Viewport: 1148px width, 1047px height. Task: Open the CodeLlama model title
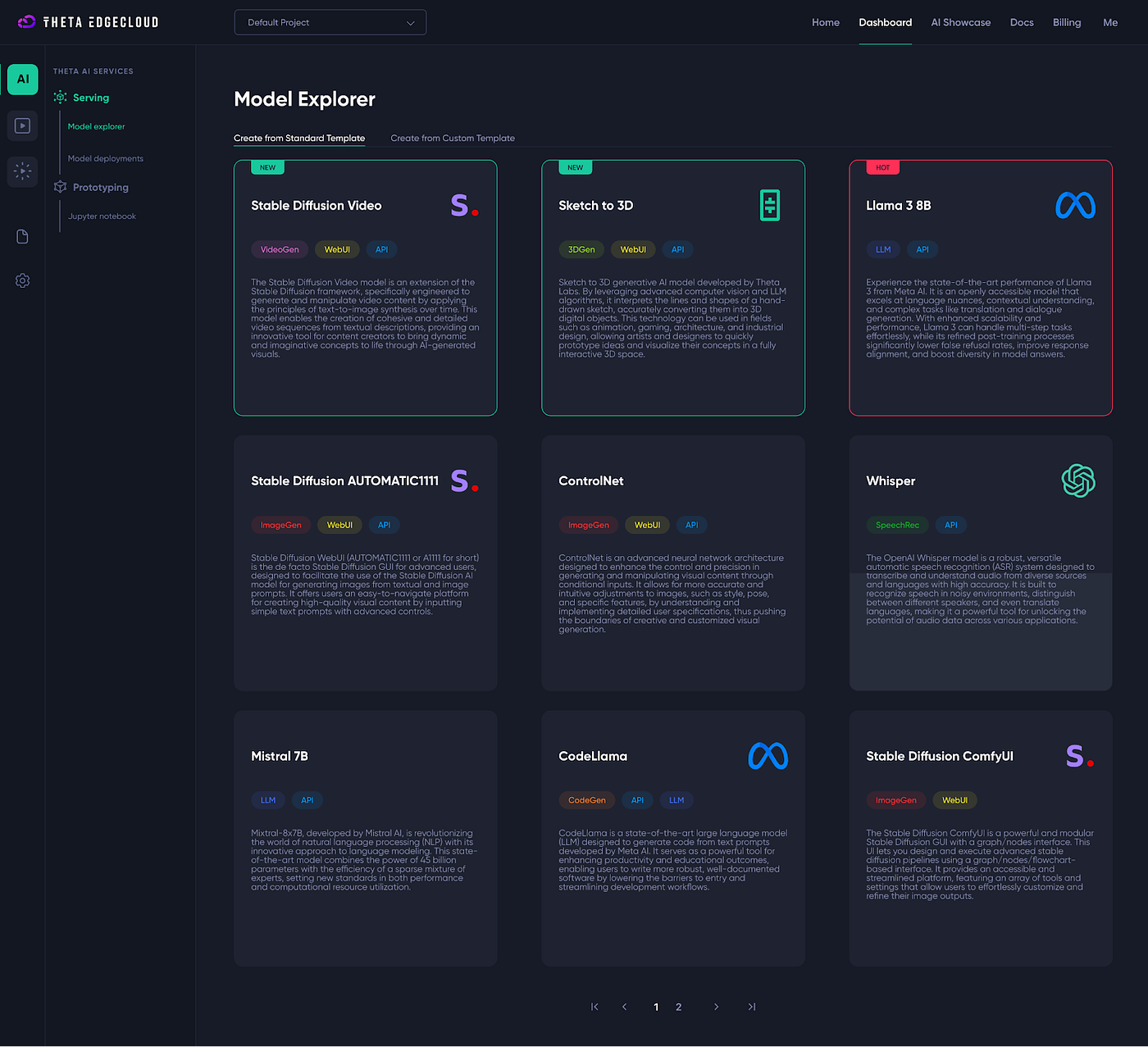coord(593,757)
